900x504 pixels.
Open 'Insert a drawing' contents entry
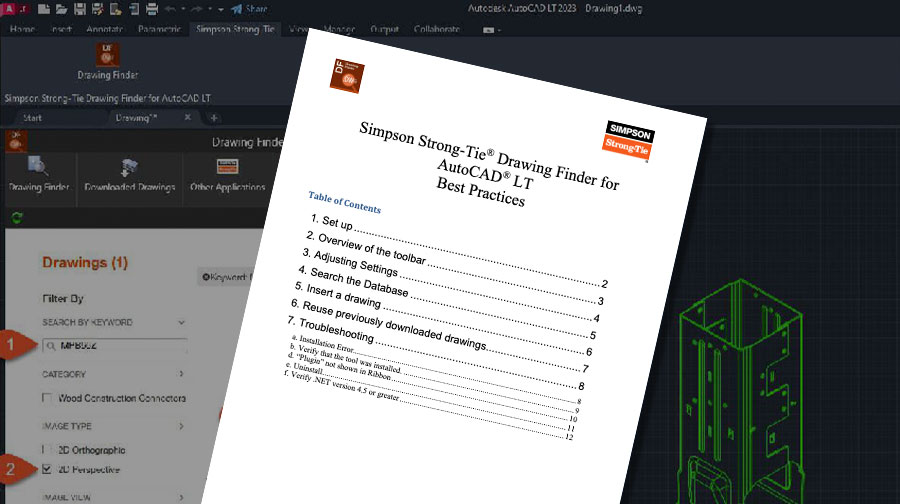[443, 319]
